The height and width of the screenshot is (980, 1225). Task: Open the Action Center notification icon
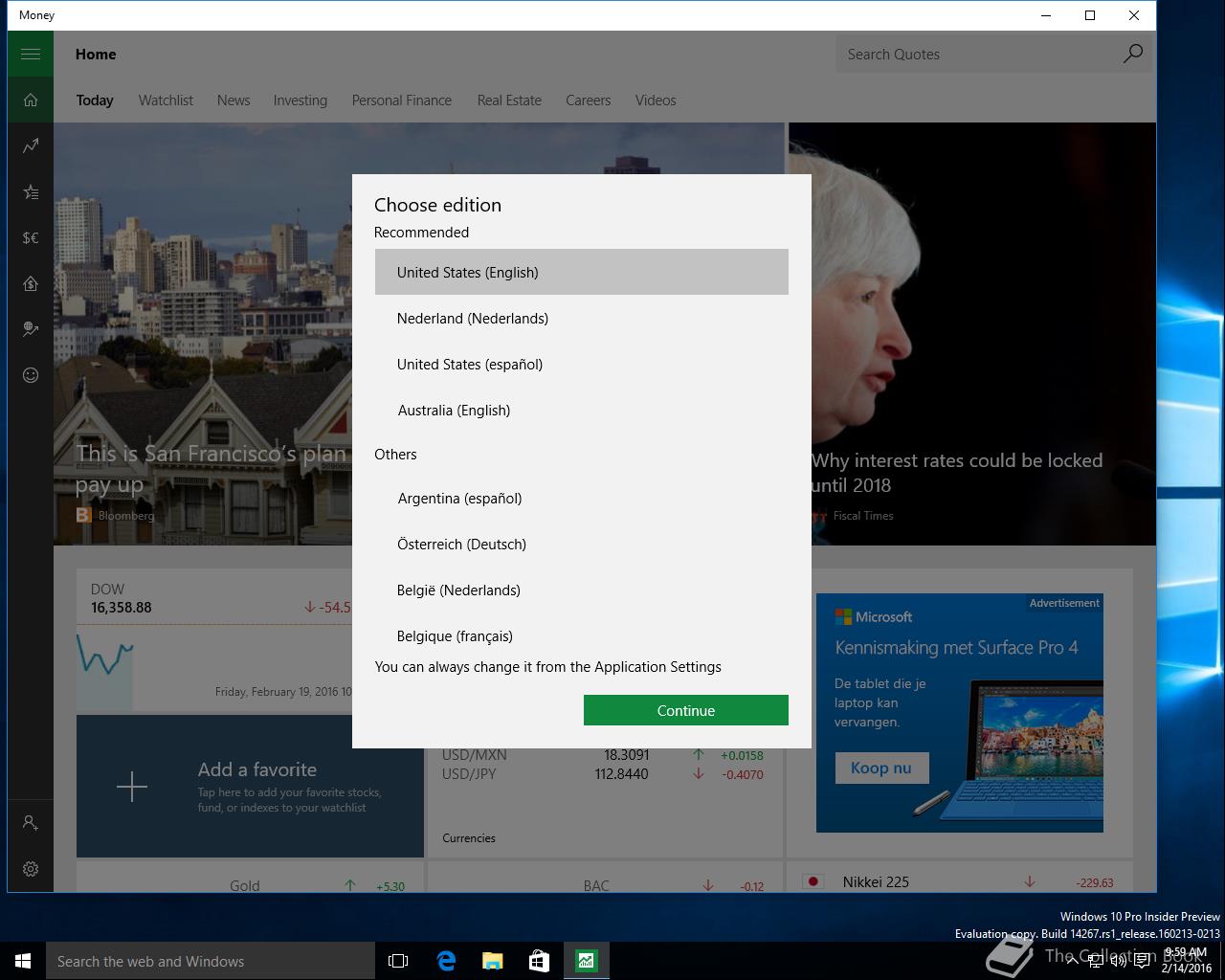click(x=1142, y=961)
